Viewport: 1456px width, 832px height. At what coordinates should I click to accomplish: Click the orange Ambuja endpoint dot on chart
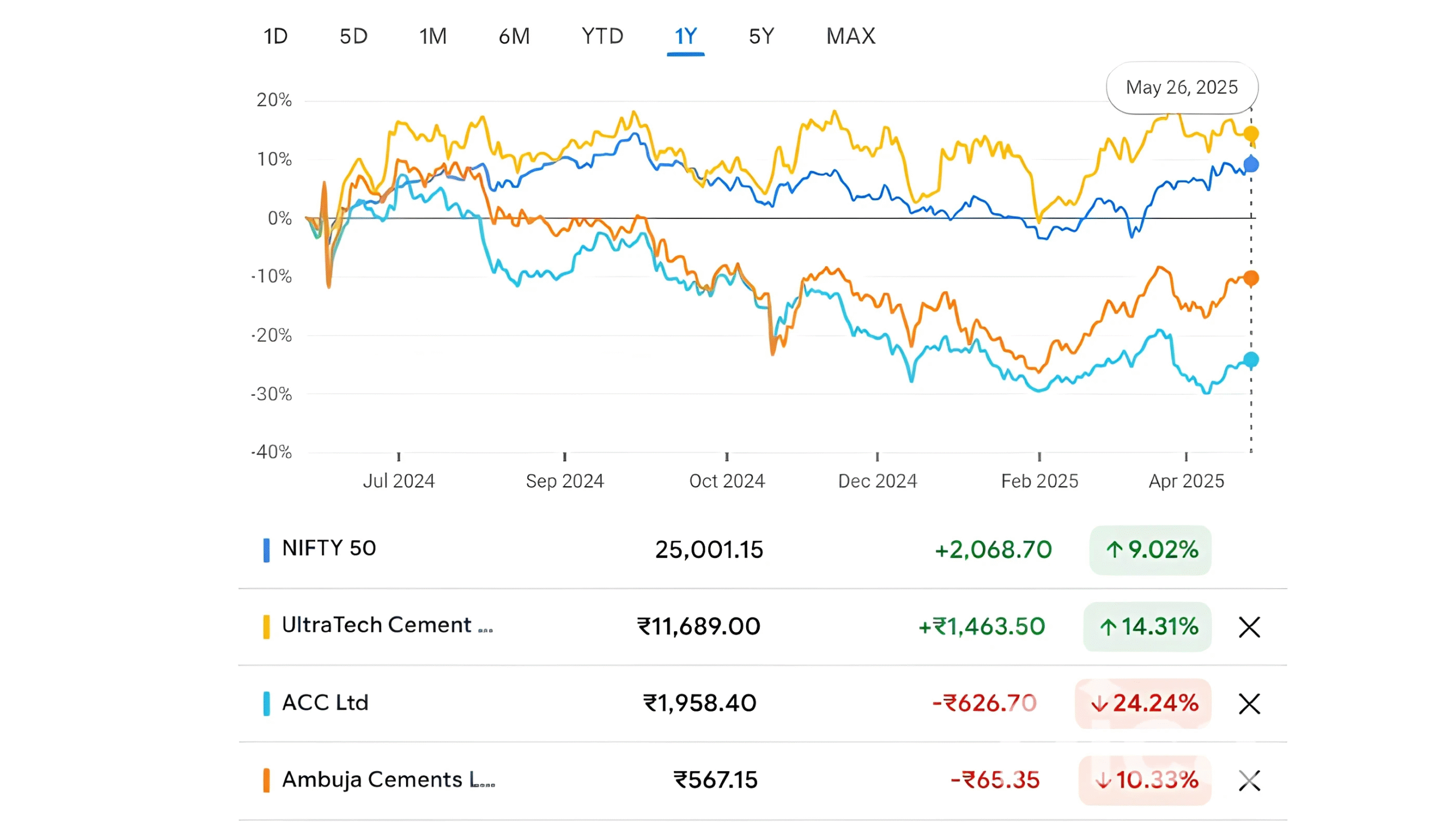click(x=1251, y=278)
